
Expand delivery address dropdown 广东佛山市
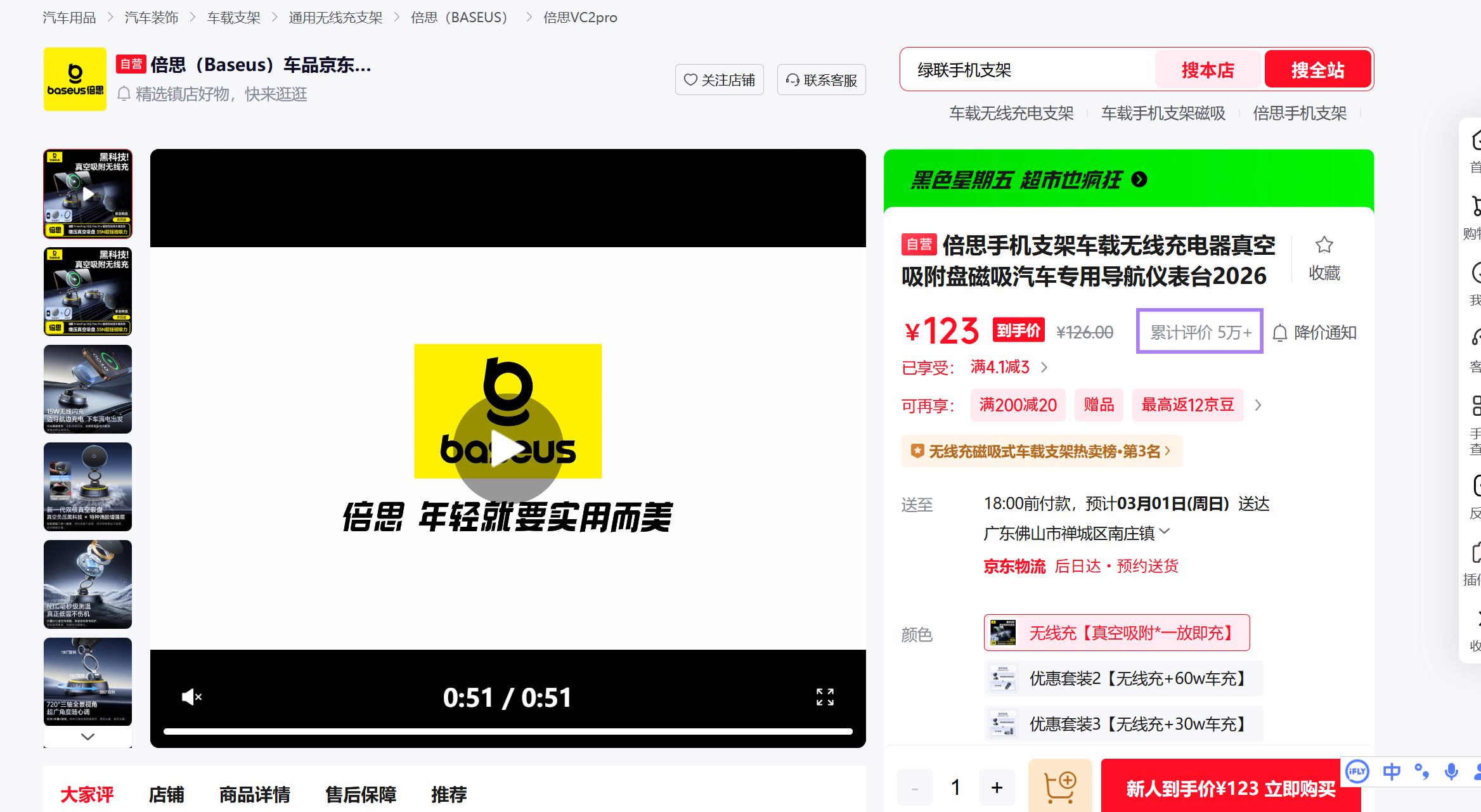pos(1164,532)
